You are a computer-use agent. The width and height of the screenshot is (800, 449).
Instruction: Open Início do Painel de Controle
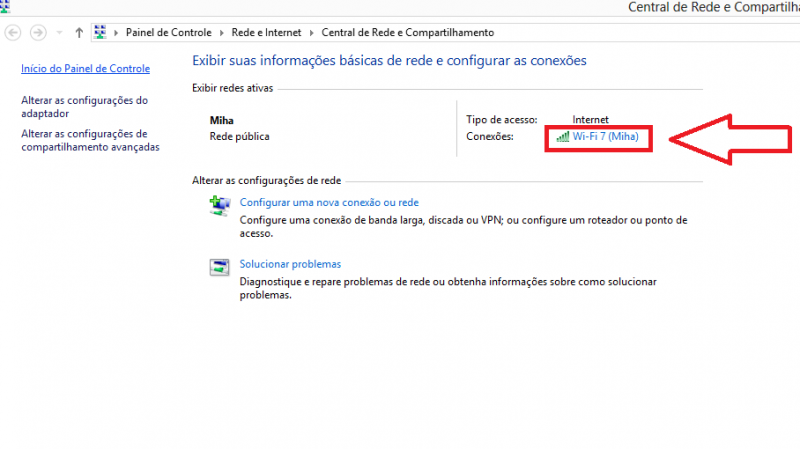pos(85,69)
